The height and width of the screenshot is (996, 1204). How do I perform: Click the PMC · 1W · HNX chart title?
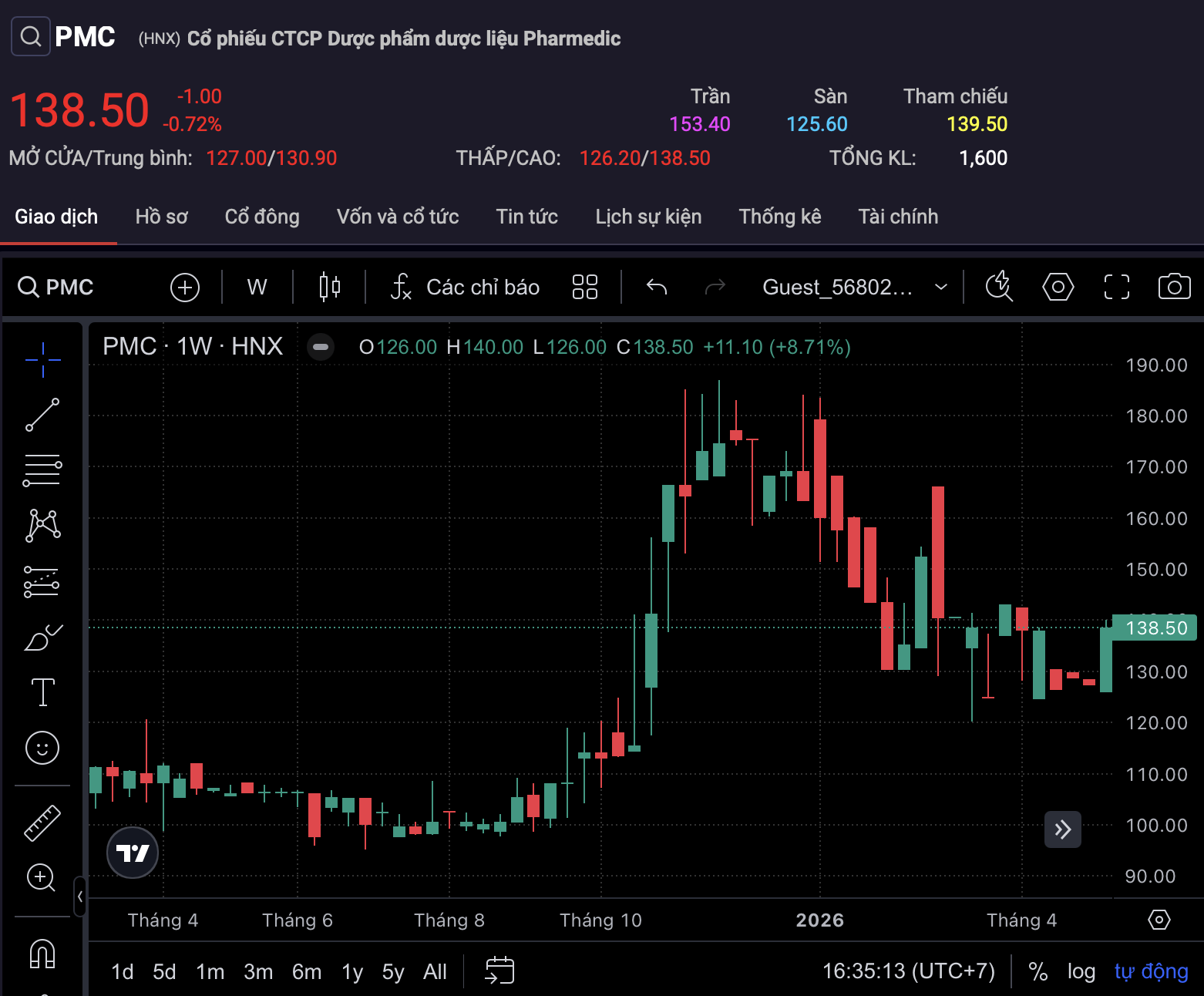193,346
